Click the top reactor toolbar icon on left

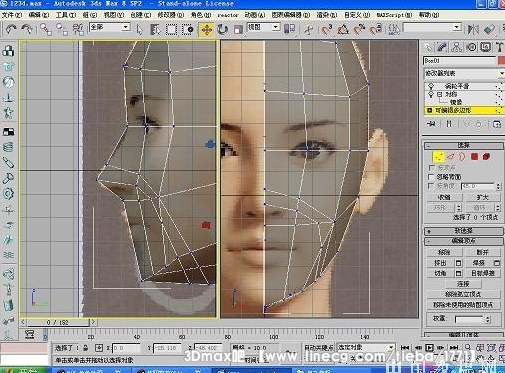[x=8, y=51]
